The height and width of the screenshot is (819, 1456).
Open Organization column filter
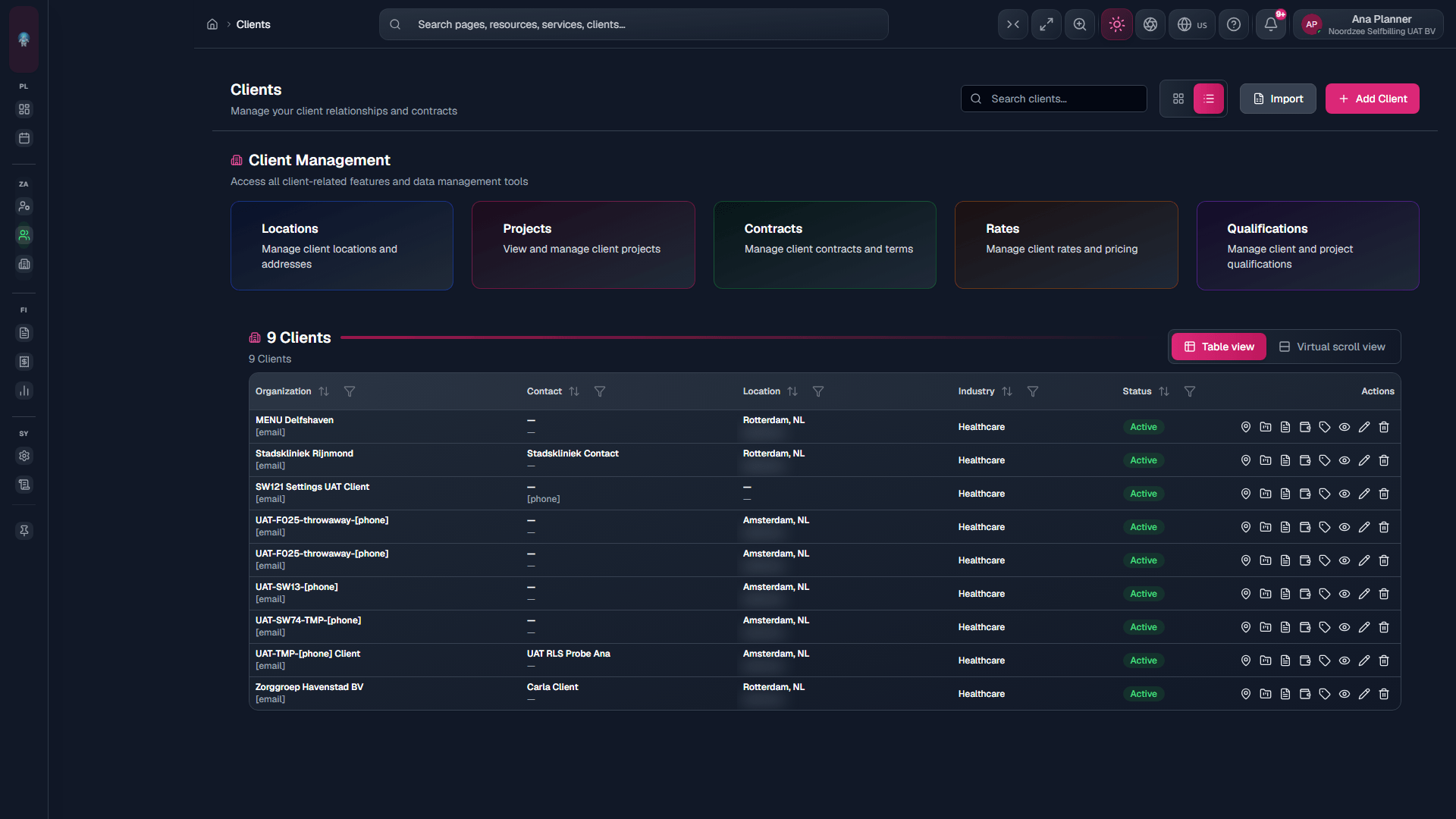[x=350, y=391]
